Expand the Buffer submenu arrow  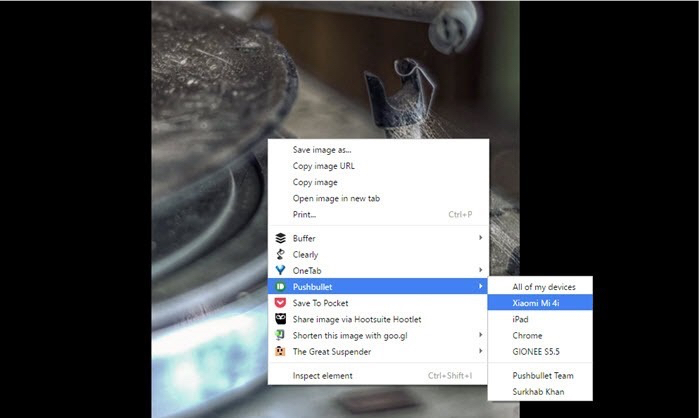(x=481, y=238)
